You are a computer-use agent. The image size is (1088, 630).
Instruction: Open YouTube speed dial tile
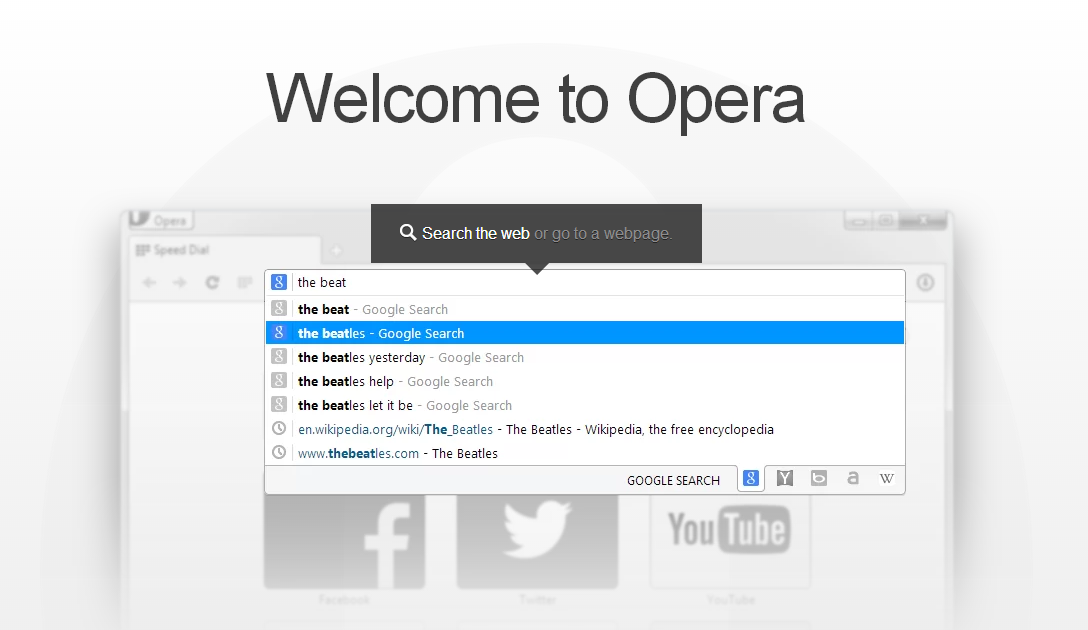(x=730, y=541)
